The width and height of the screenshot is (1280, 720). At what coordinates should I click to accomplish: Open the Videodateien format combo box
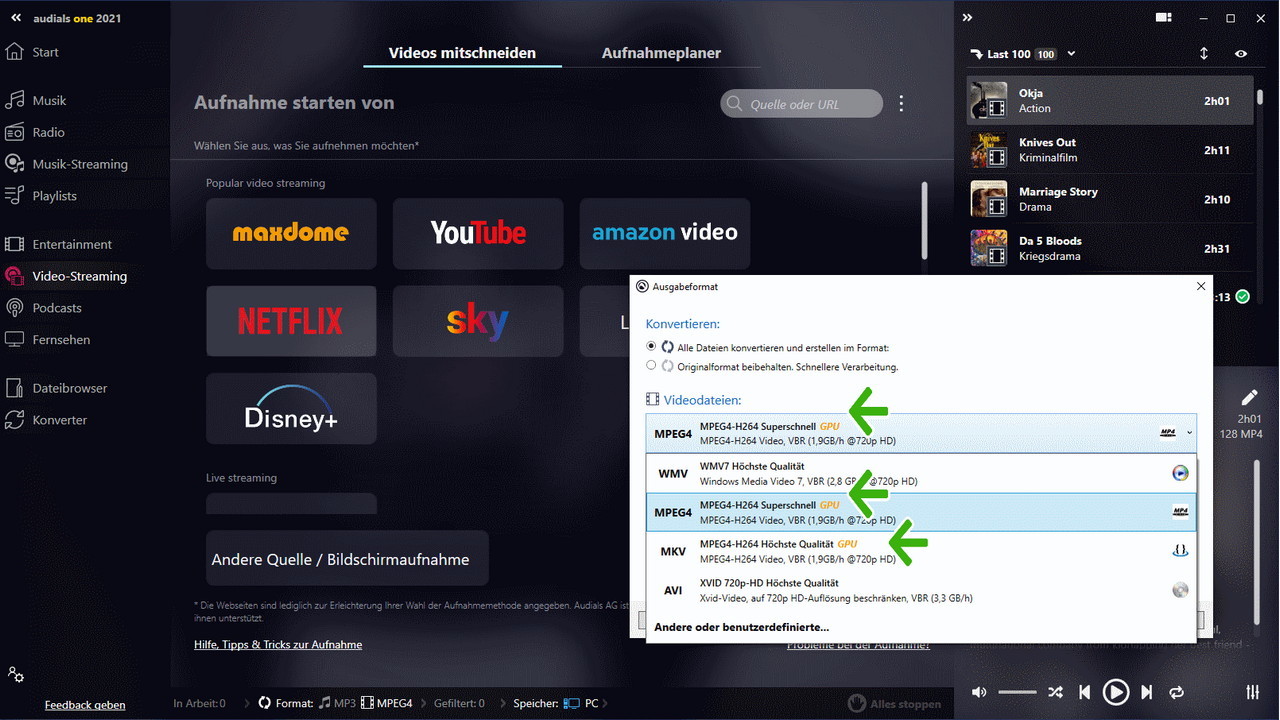pos(920,433)
